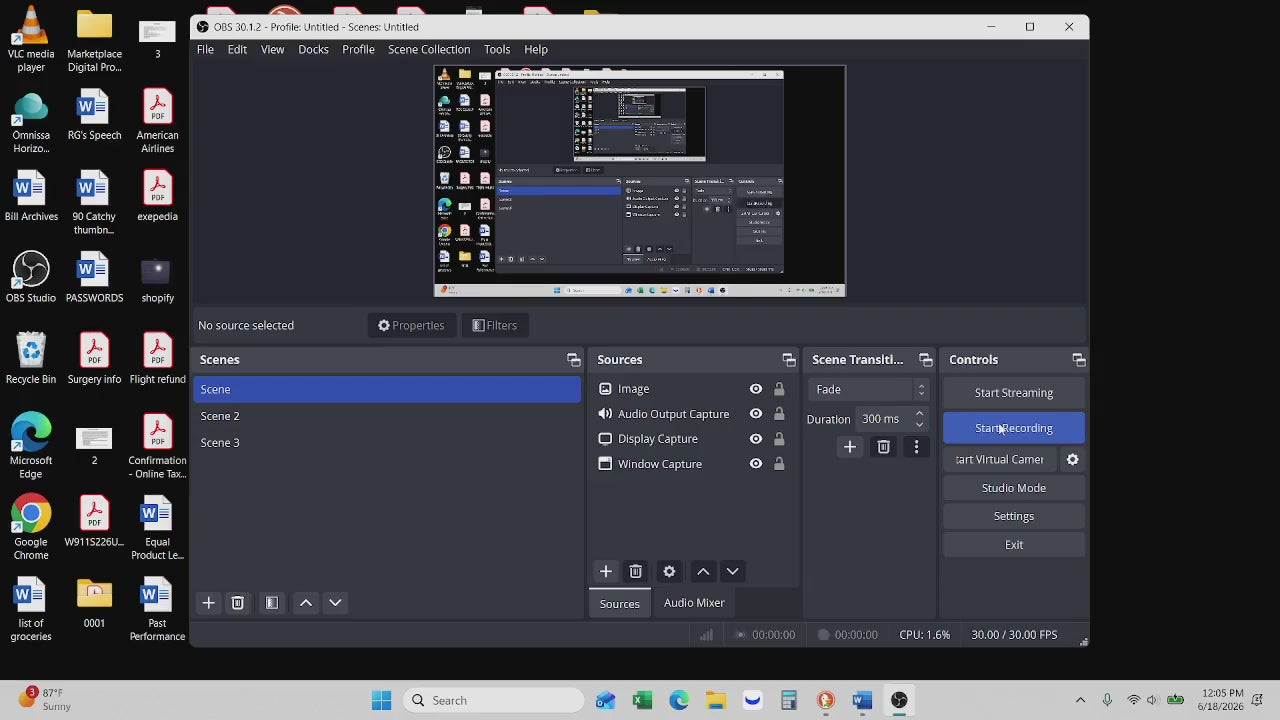Undock the Sources panel
1280x720 pixels.
(788, 360)
